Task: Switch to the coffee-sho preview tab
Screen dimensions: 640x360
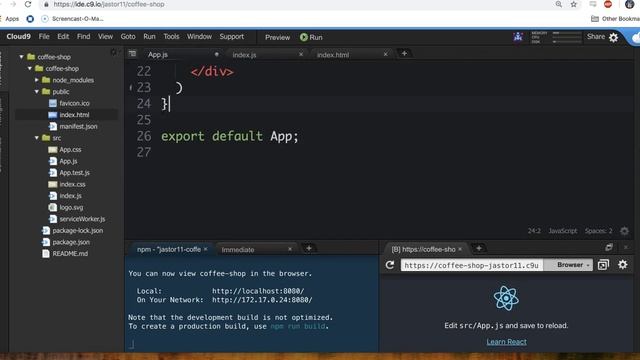Action: (x=423, y=249)
